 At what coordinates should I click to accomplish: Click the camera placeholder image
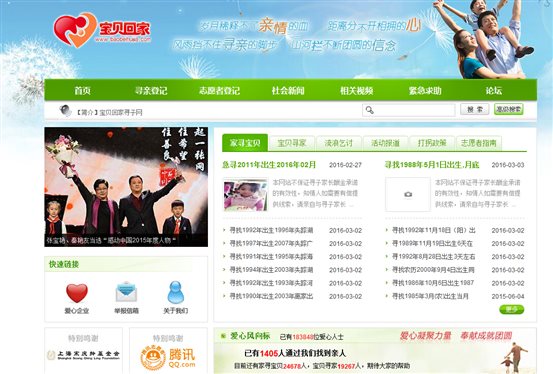pos(408,194)
